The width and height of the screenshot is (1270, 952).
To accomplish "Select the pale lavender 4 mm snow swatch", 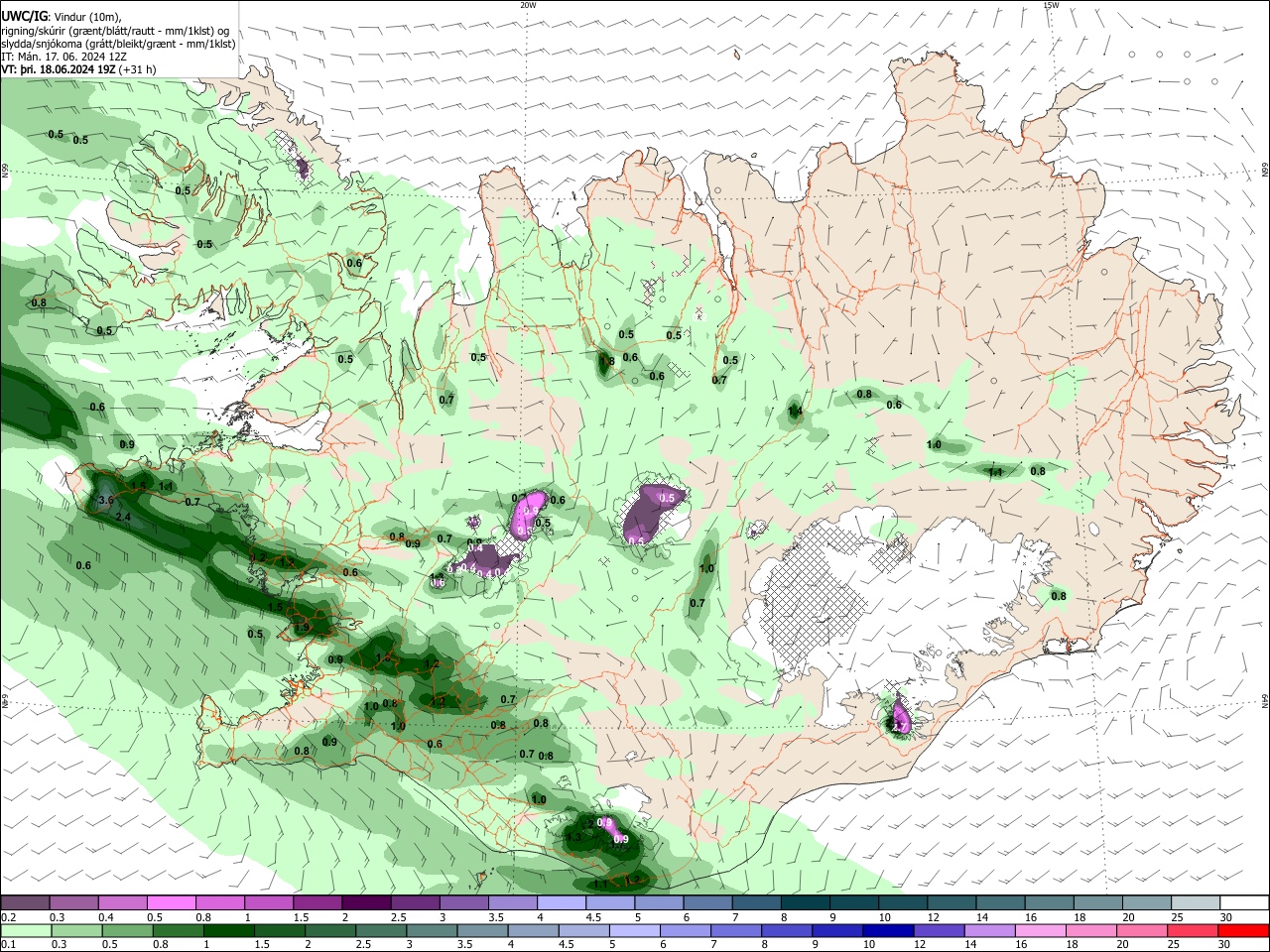I will (x=561, y=903).
